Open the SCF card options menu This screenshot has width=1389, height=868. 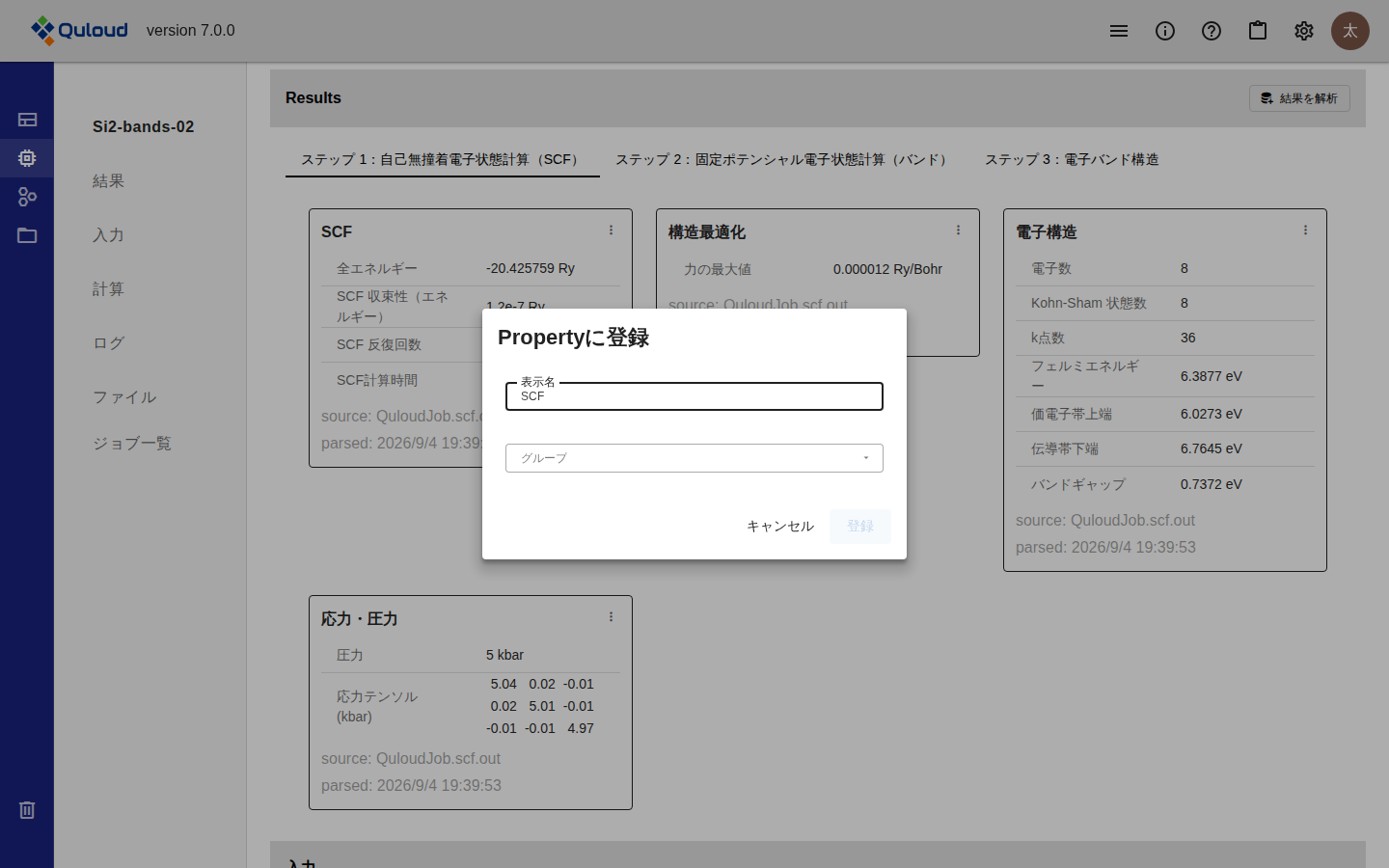(611, 231)
